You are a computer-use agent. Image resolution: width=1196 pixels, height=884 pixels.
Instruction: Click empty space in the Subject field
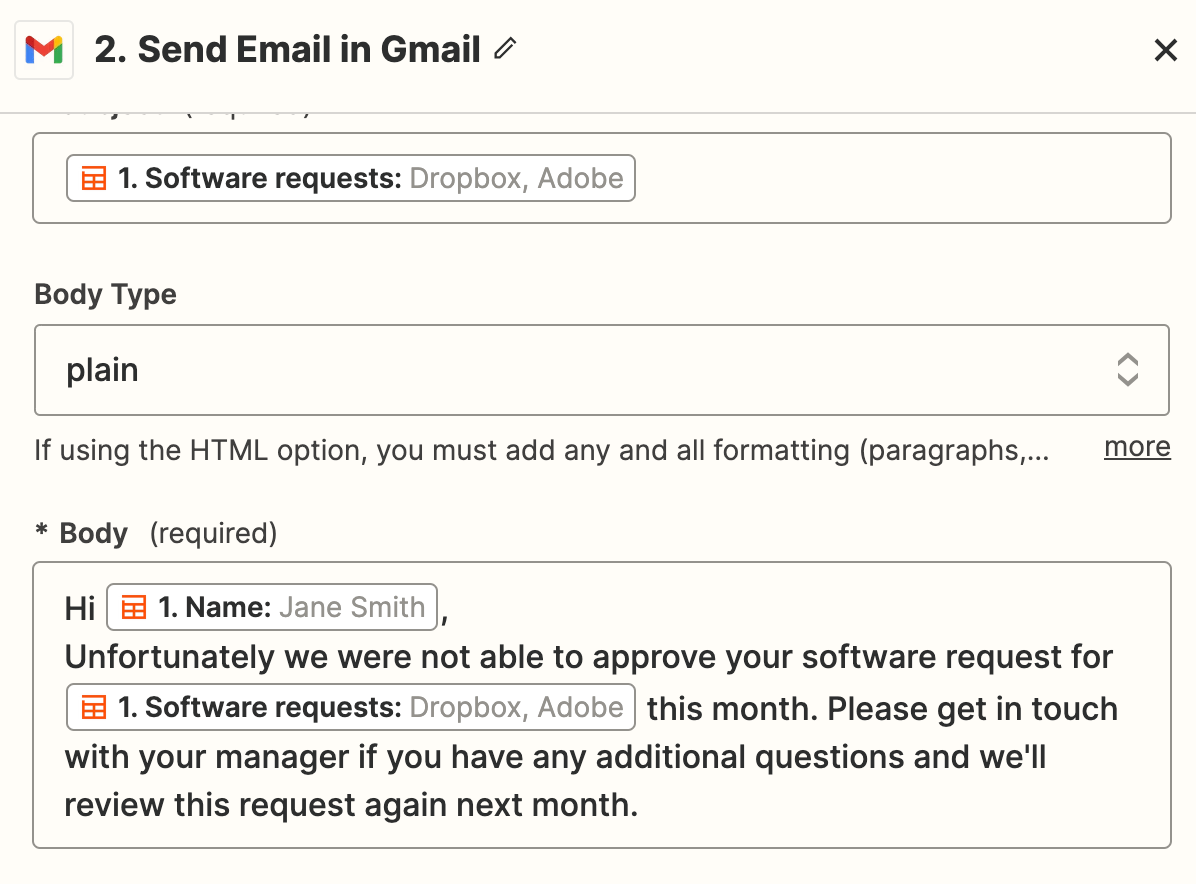(x=900, y=179)
